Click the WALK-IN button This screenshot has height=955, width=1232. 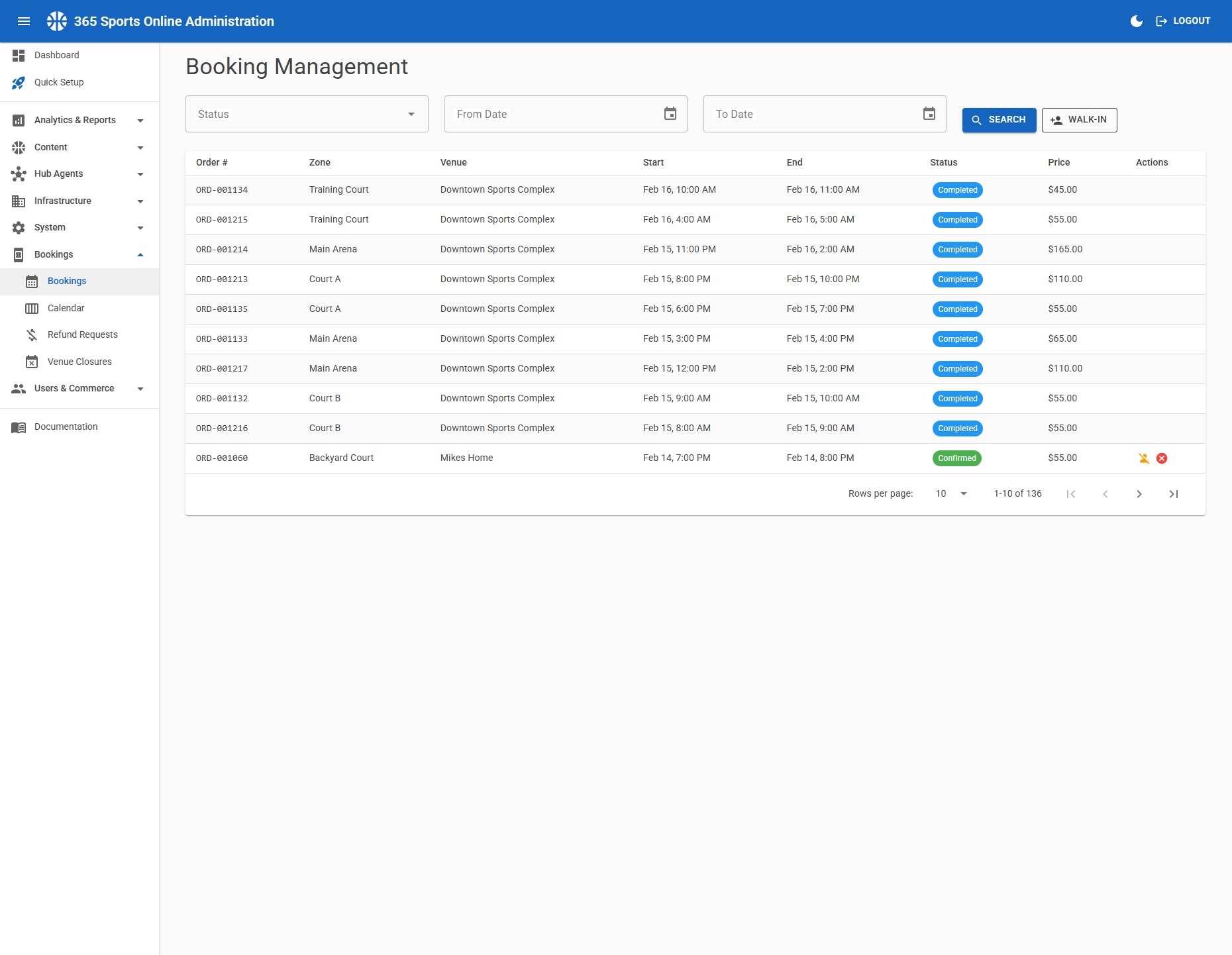pyautogui.click(x=1079, y=120)
